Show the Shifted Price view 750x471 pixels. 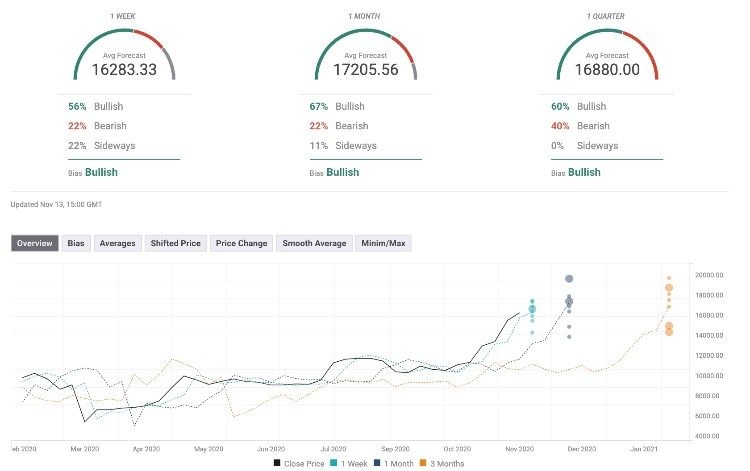(x=175, y=243)
